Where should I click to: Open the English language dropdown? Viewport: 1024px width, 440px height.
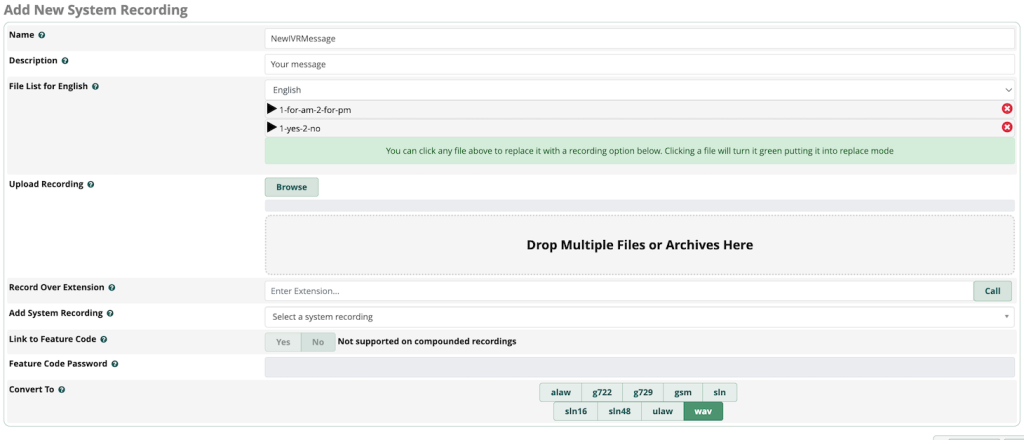639,89
